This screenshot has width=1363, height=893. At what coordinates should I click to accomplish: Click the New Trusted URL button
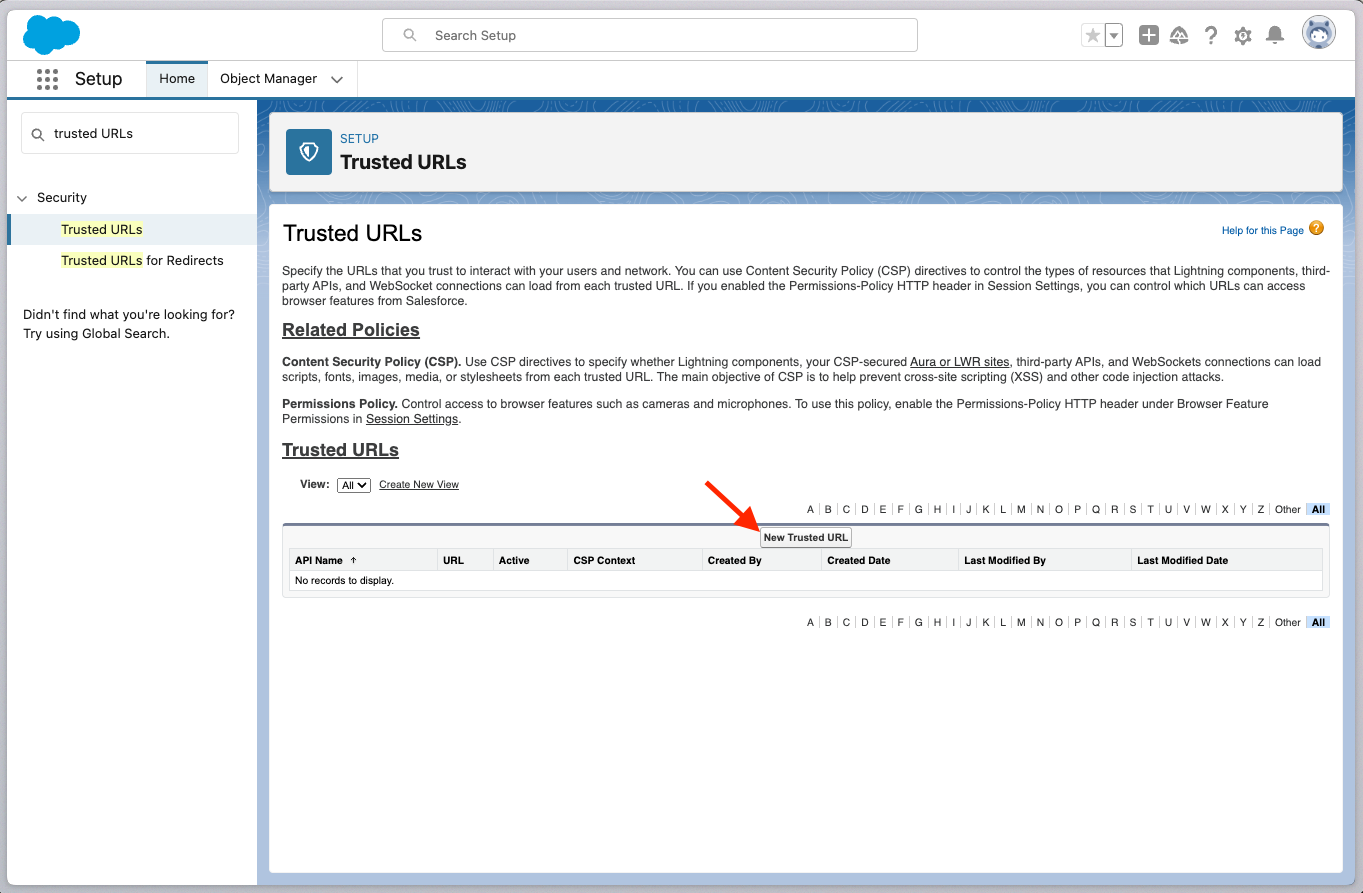click(806, 538)
